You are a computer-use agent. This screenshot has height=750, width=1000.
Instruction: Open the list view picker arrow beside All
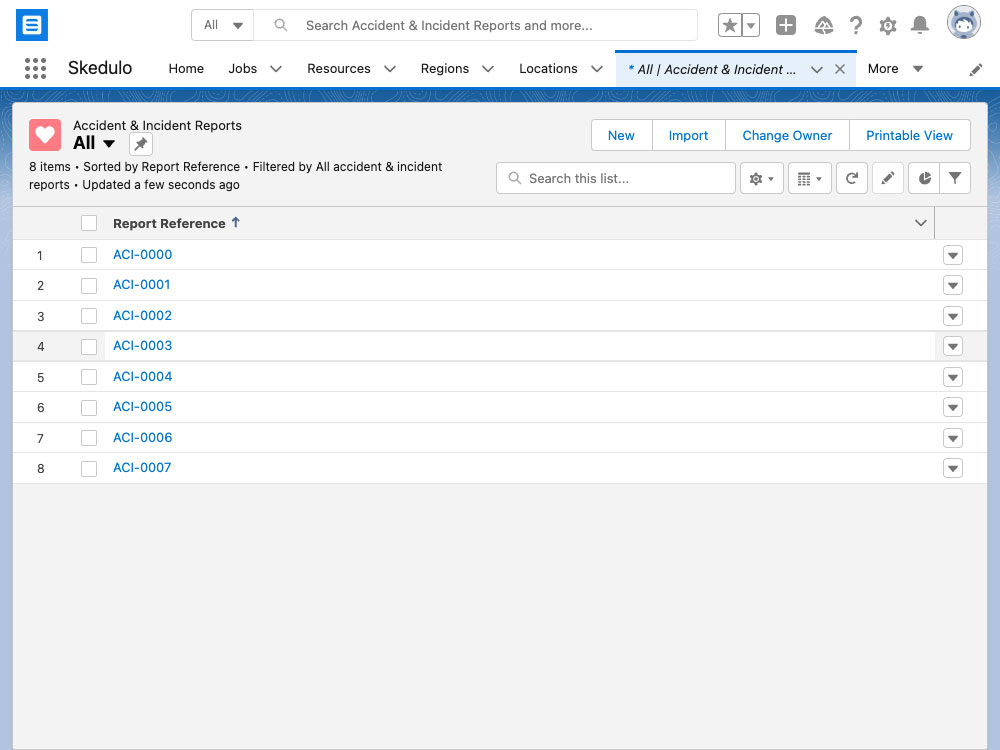(x=109, y=143)
